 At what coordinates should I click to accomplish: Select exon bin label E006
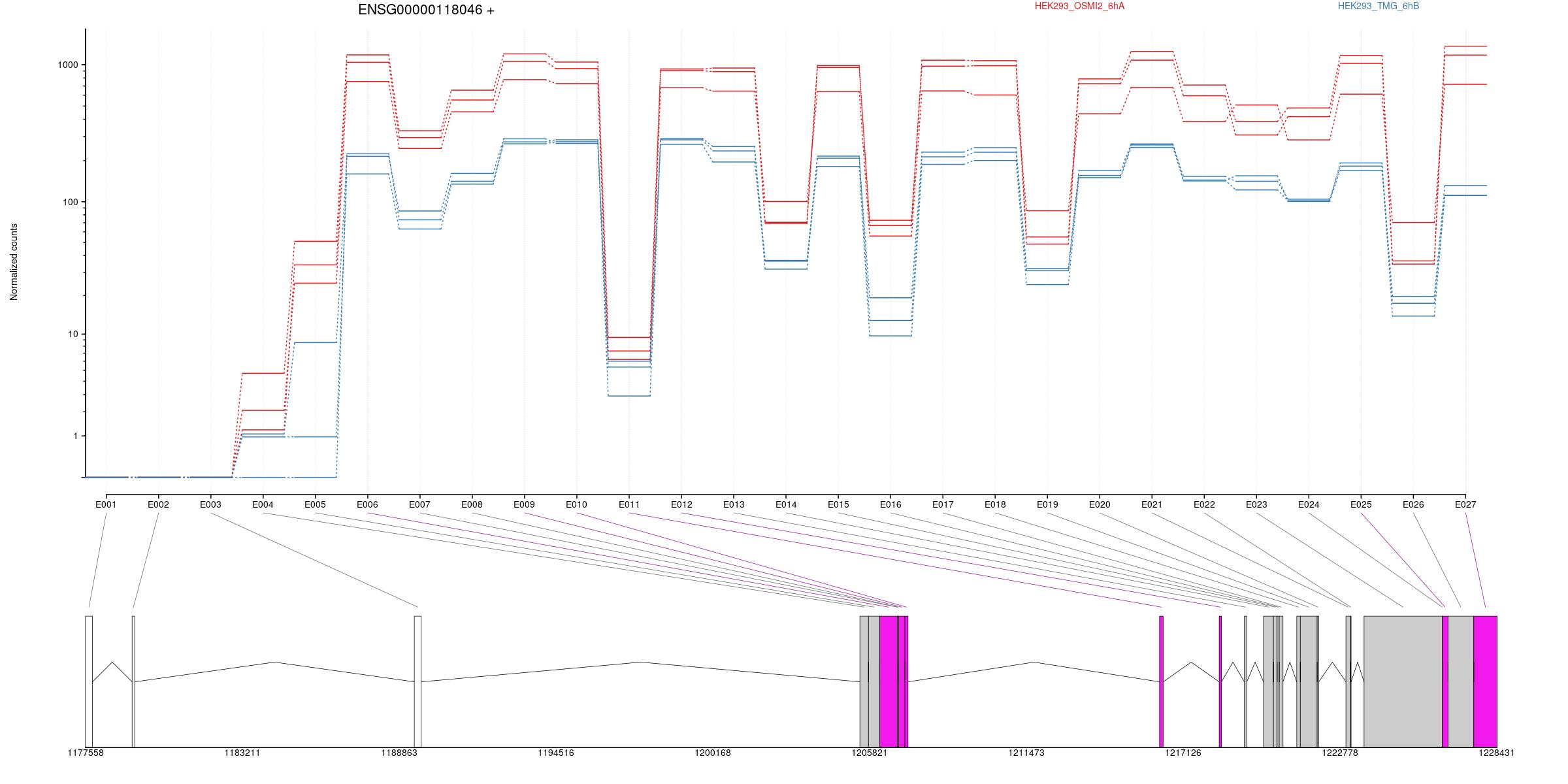[x=367, y=504]
